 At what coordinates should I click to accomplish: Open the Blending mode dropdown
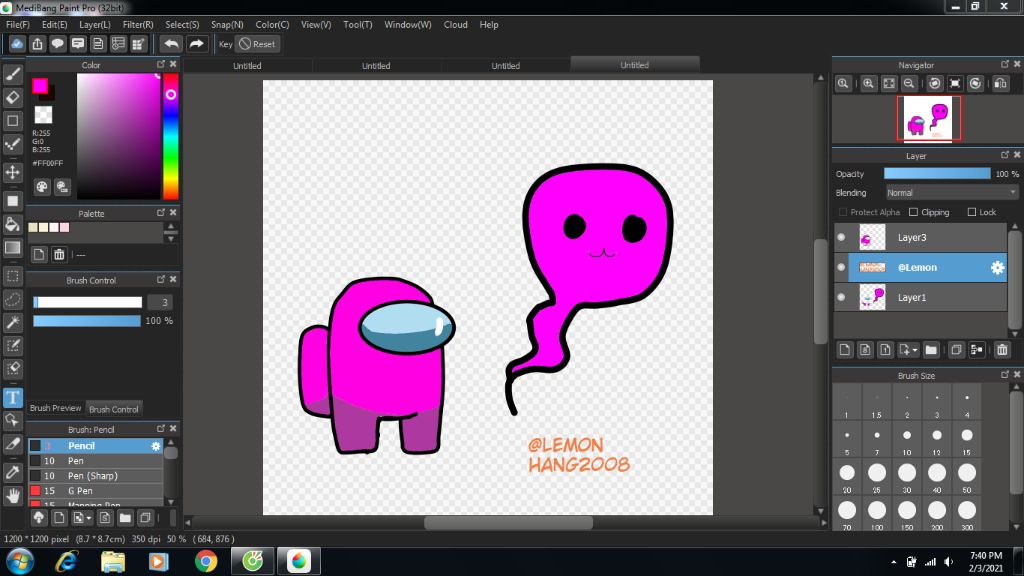952,193
